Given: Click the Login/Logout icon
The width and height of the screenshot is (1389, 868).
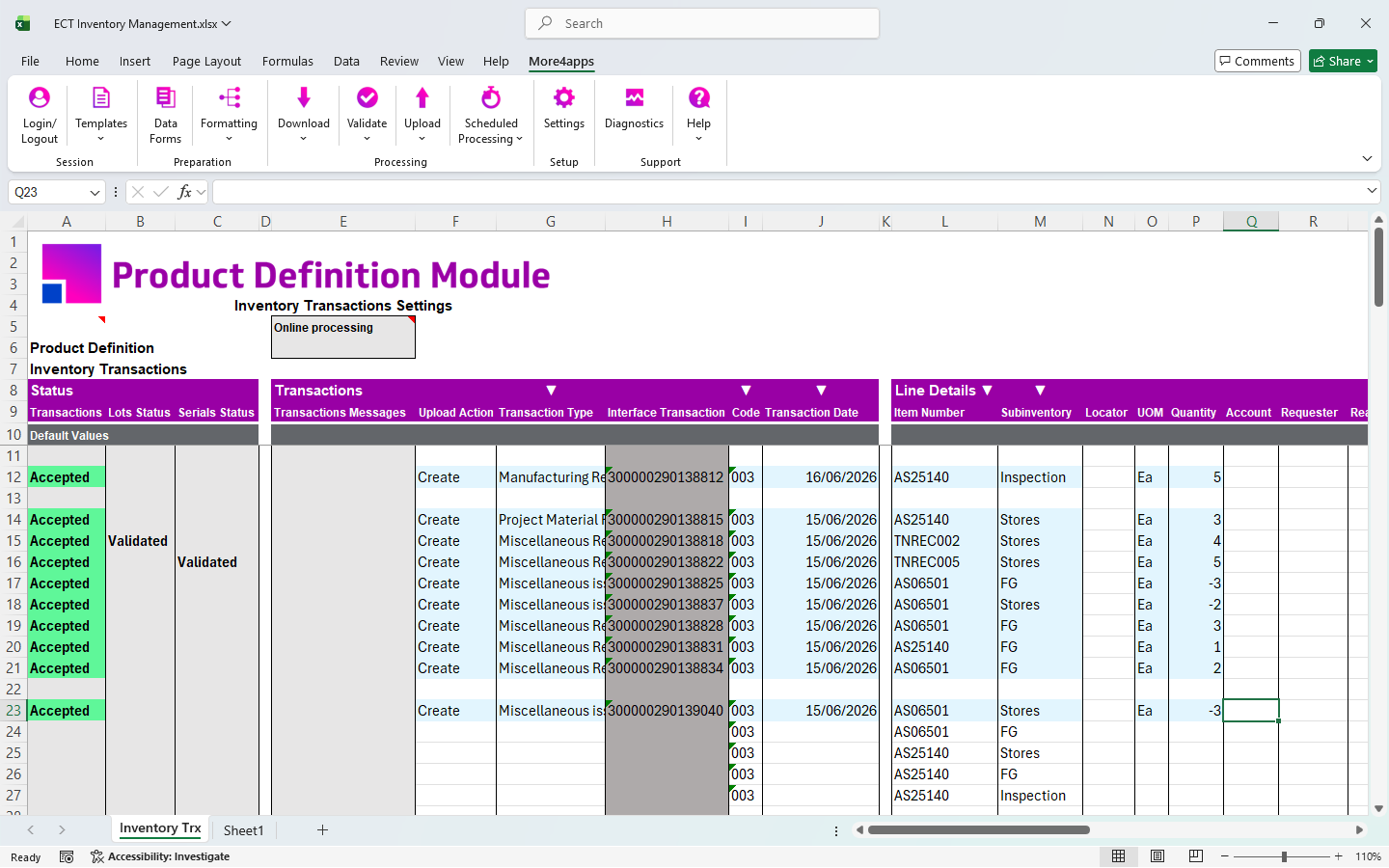Looking at the screenshot, I should [39, 97].
